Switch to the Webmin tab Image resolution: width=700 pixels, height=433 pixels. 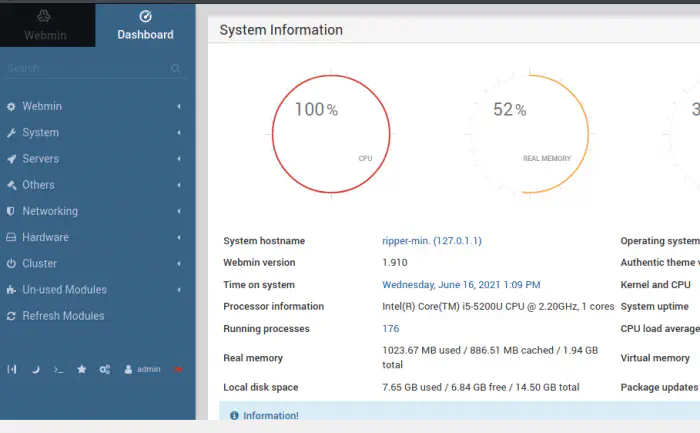click(47, 25)
